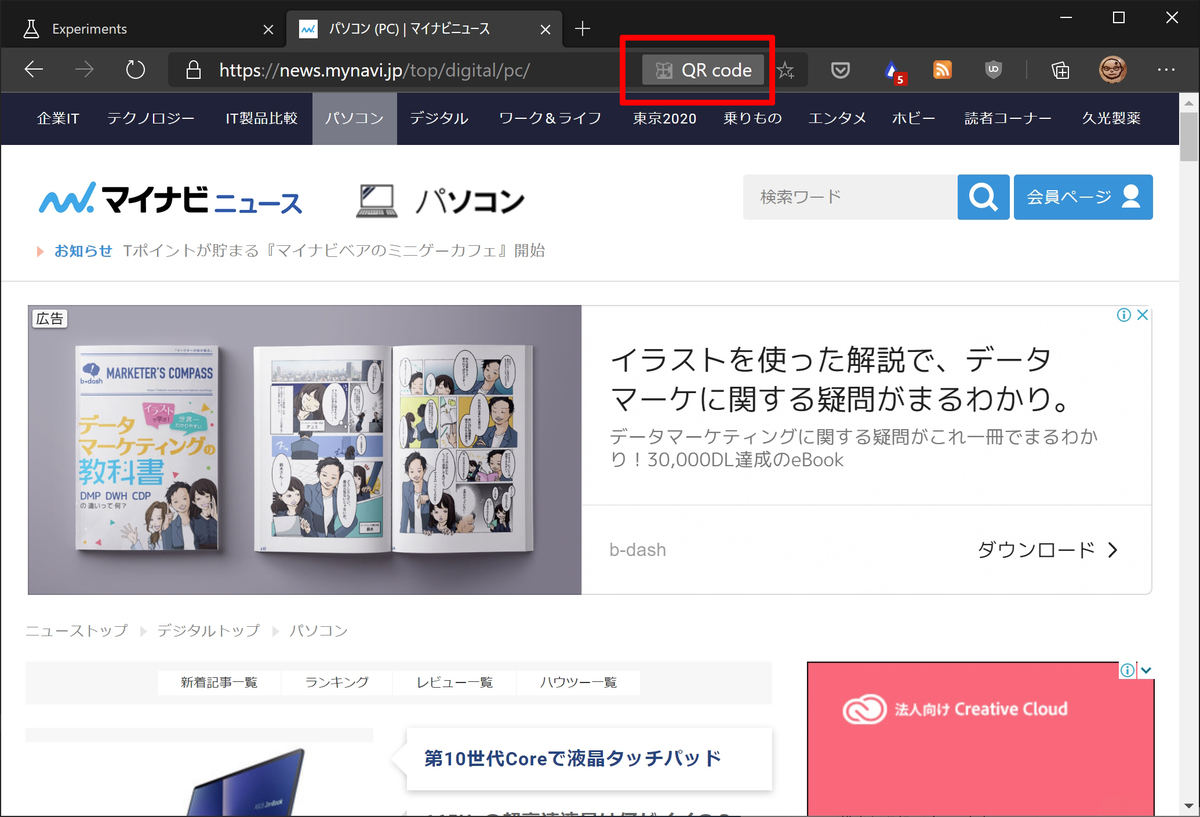Open the レビュー一覧 section tab

click(x=455, y=682)
